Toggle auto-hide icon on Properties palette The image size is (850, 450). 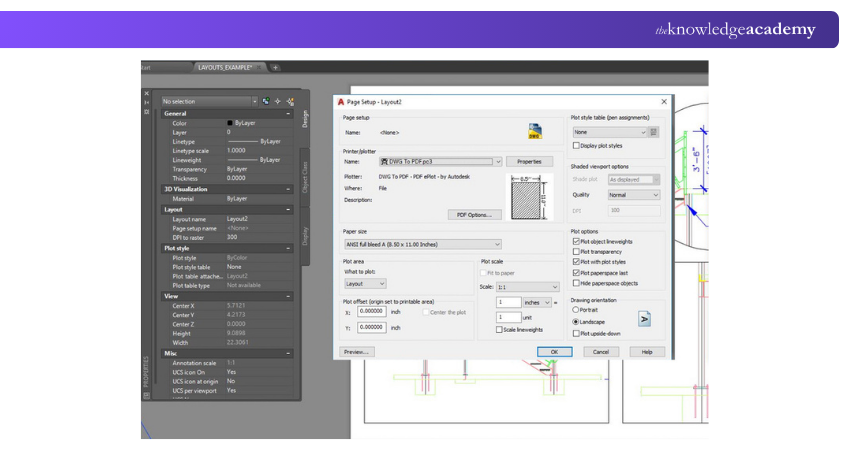pyautogui.click(x=146, y=102)
